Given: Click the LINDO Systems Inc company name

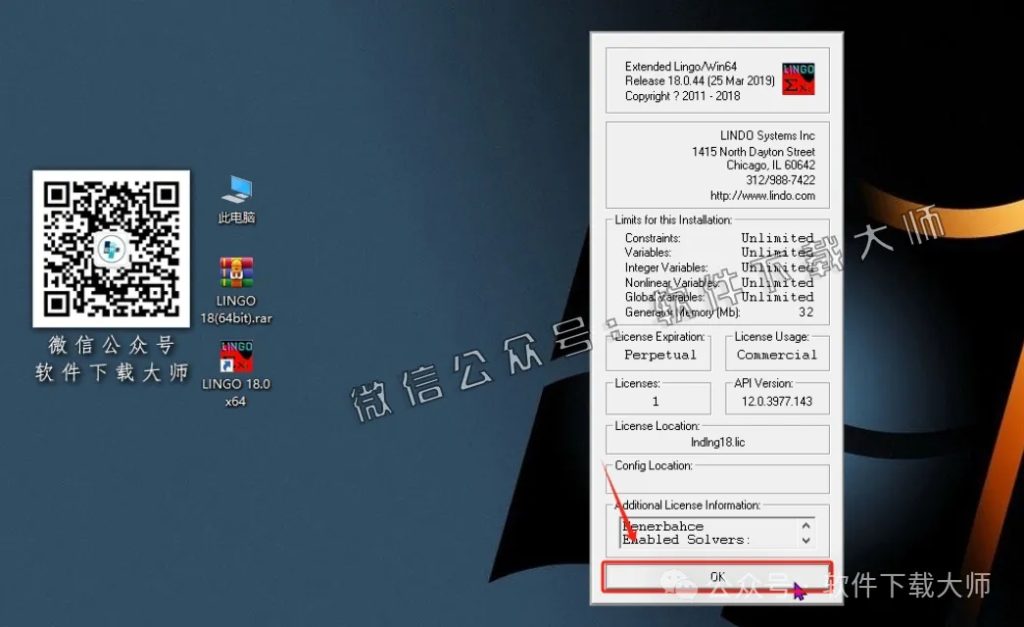Looking at the screenshot, I should pos(767,136).
